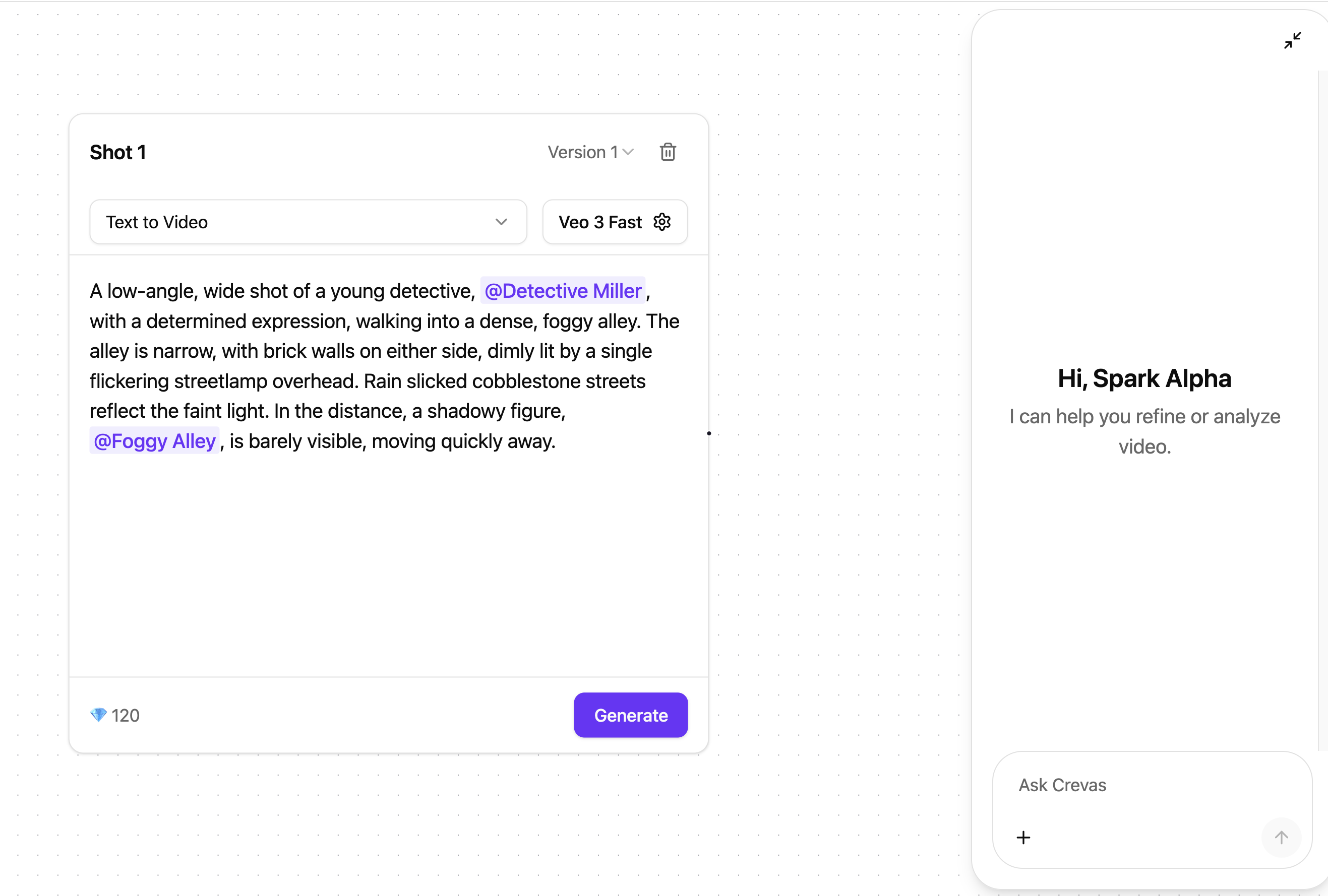The image size is (1328, 896).
Task: Expand the Version 1 chevron
Action: (629, 152)
